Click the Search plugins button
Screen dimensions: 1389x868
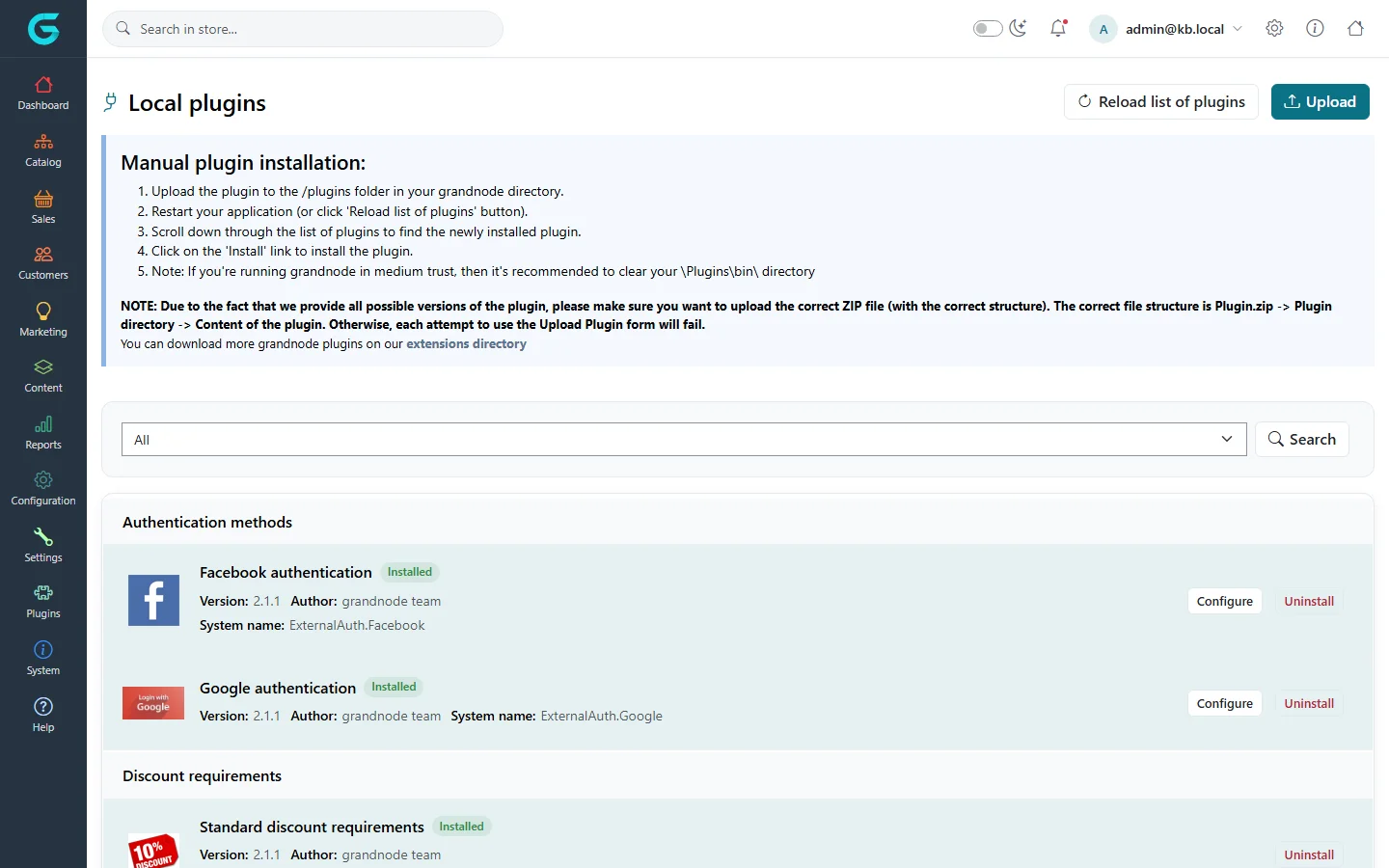pyautogui.click(x=1301, y=439)
